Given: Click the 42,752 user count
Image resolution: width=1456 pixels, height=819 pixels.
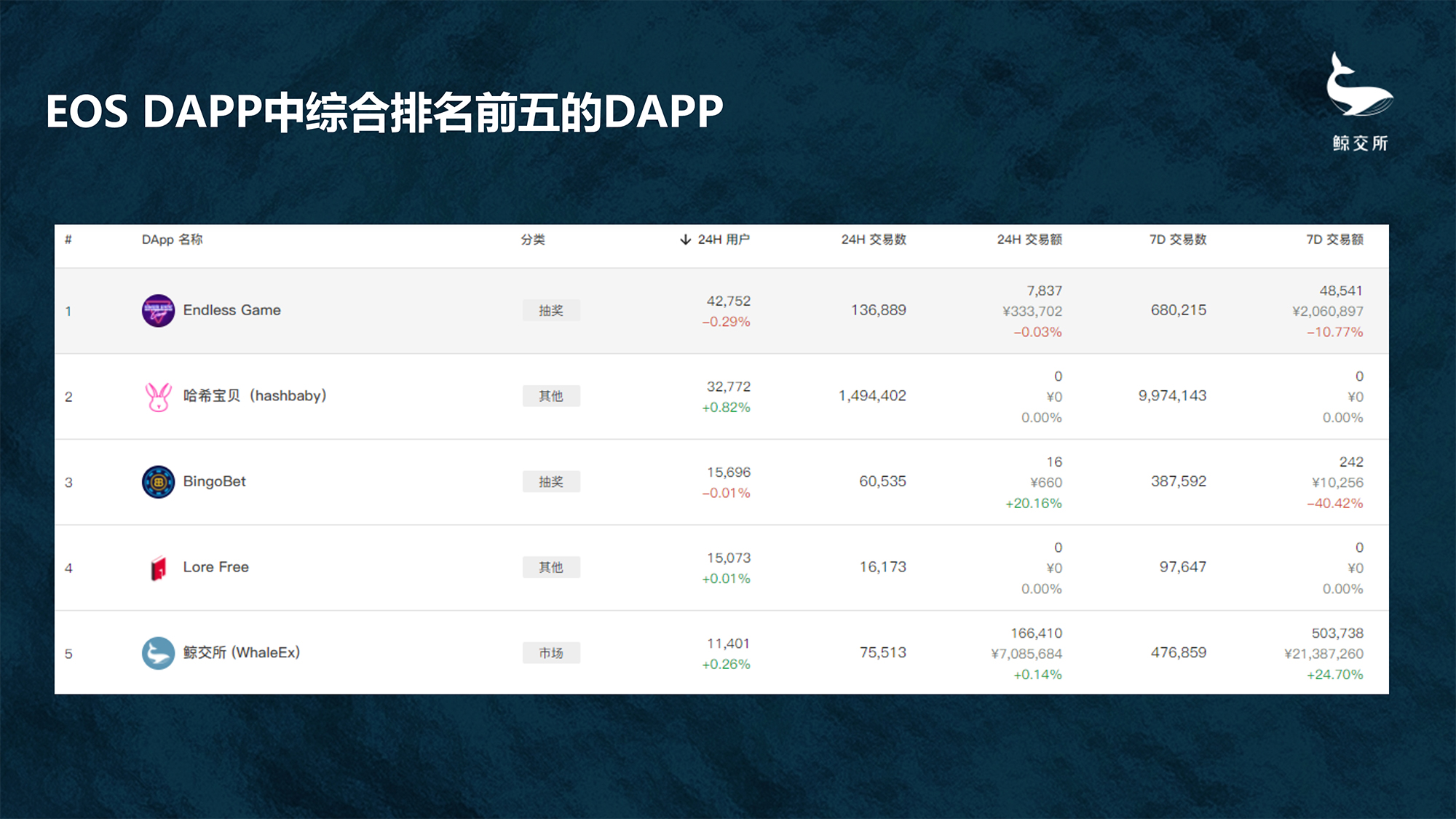Looking at the screenshot, I should [728, 301].
